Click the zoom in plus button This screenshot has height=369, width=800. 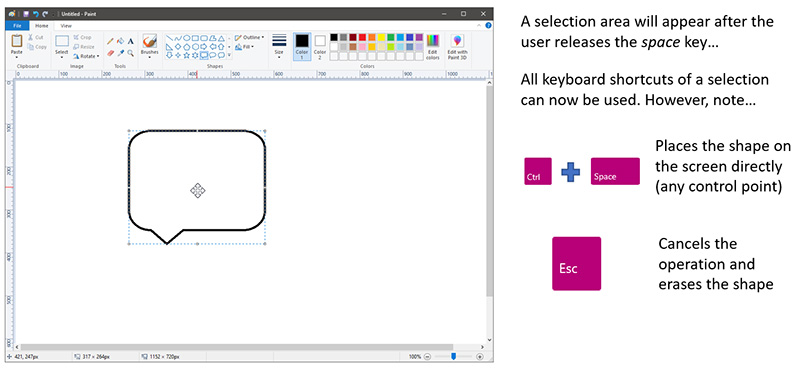480,357
